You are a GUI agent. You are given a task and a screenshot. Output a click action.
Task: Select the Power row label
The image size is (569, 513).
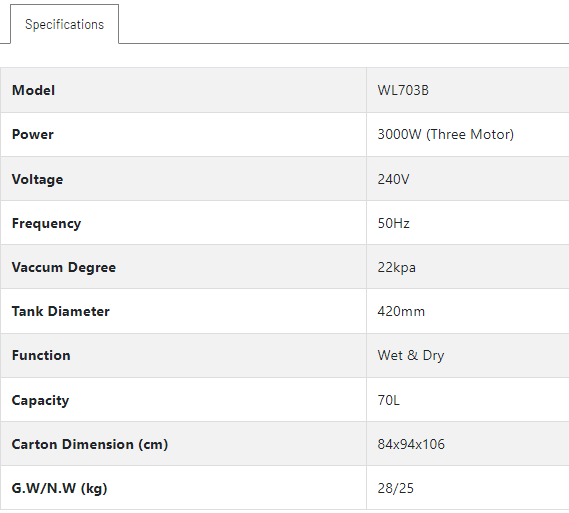click(x=33, y=135)
